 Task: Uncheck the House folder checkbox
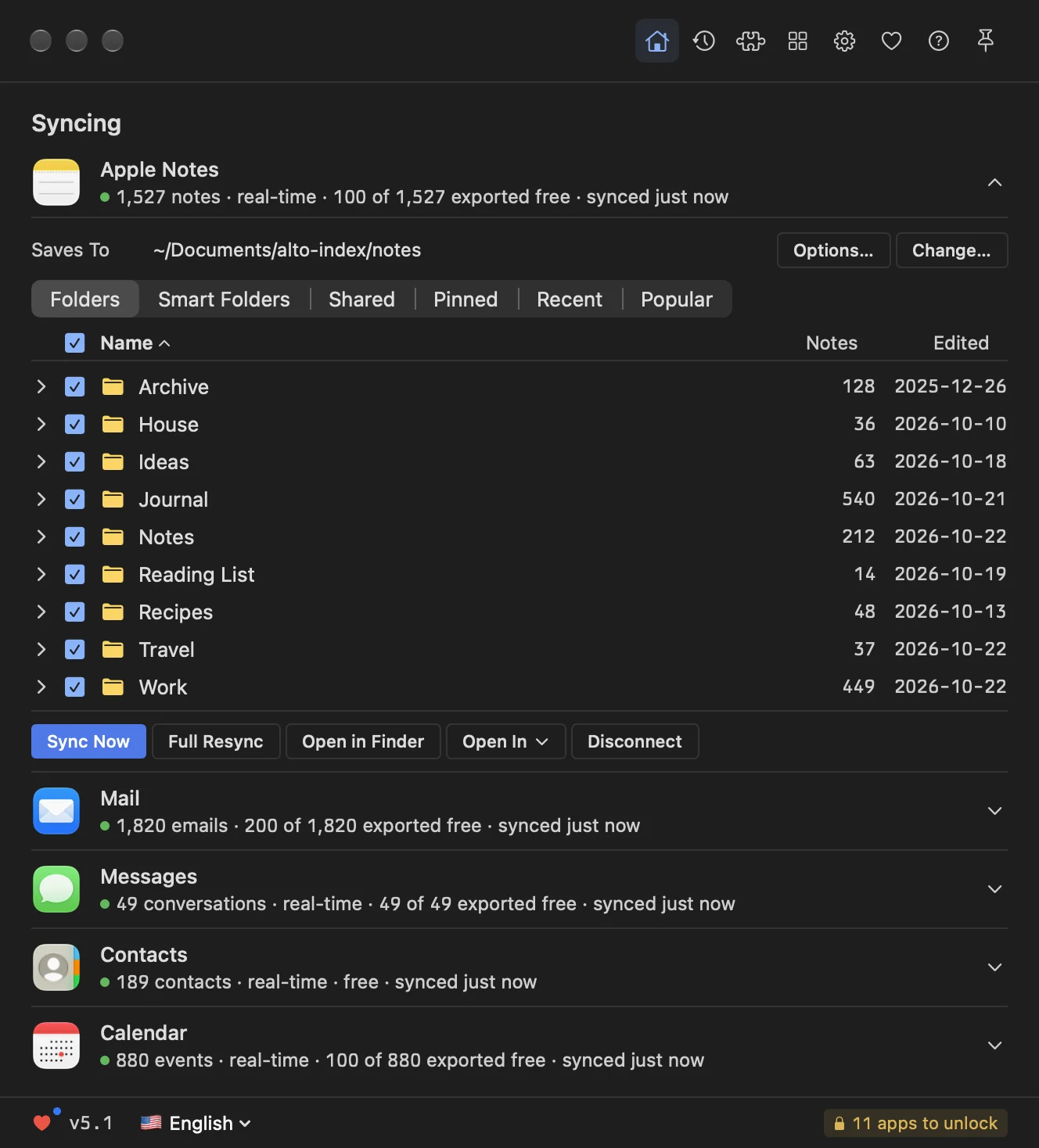click(x=74, y=424)
